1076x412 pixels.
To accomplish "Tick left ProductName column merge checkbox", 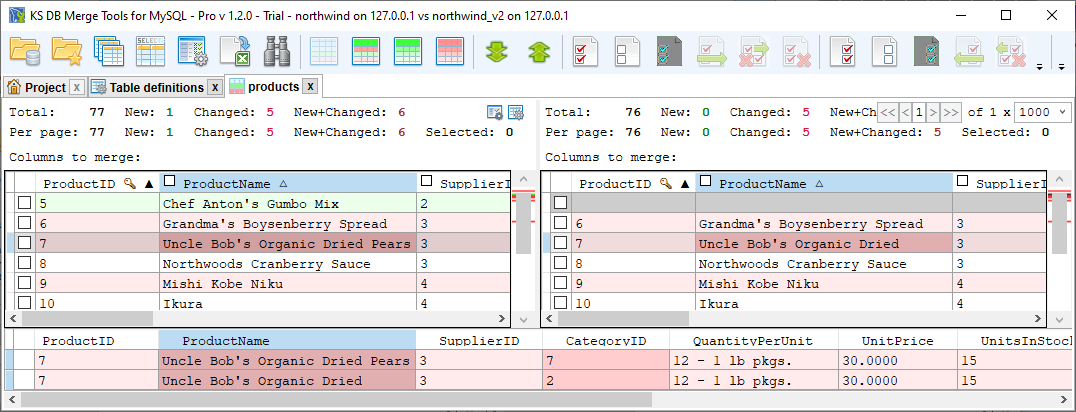I will [x=170, y=181].
